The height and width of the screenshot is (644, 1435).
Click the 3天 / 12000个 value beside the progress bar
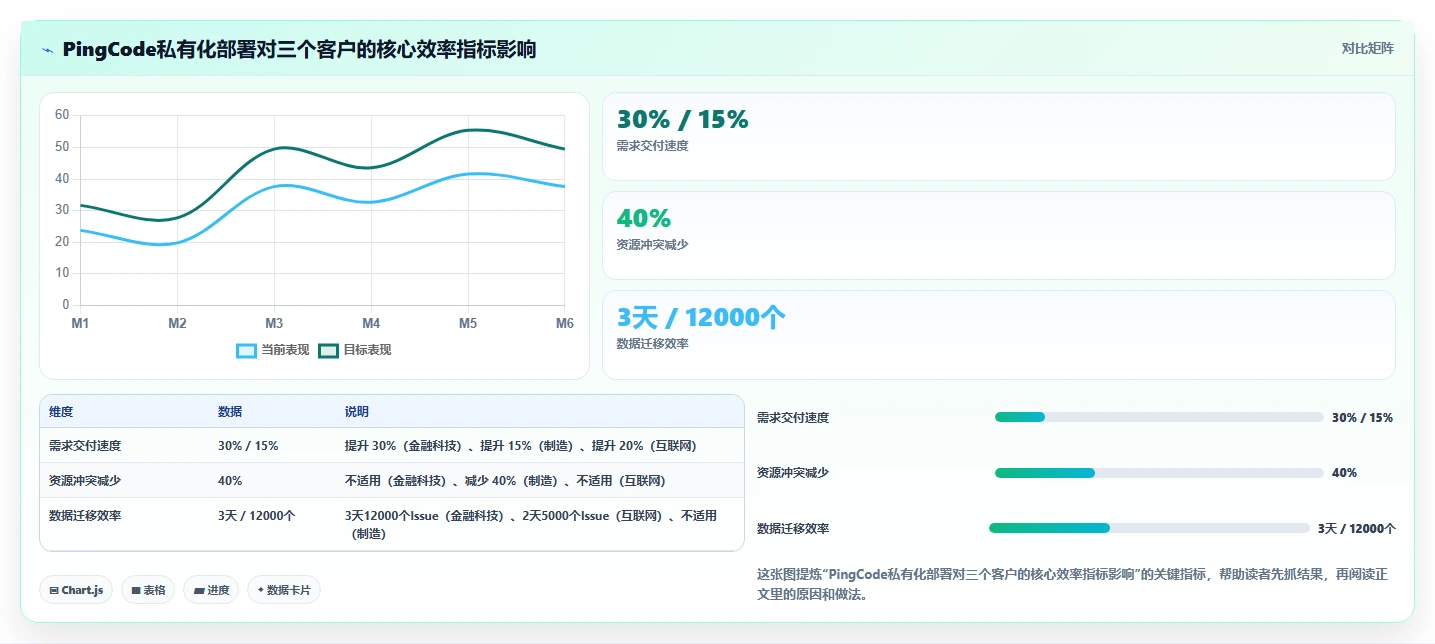(x=1357, y=529)
